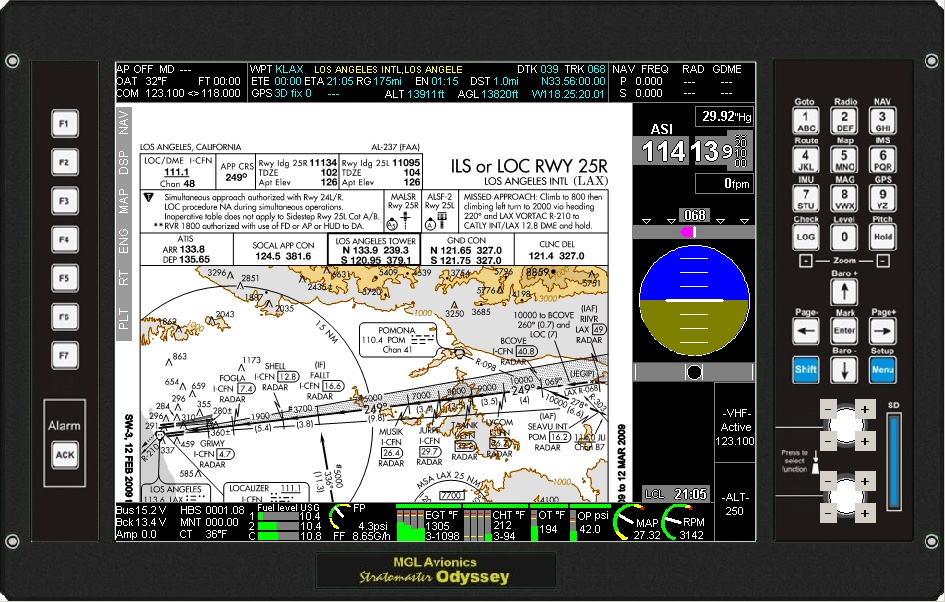
Task: Click the Baro + up arrow key
Action: pos(844,292)
